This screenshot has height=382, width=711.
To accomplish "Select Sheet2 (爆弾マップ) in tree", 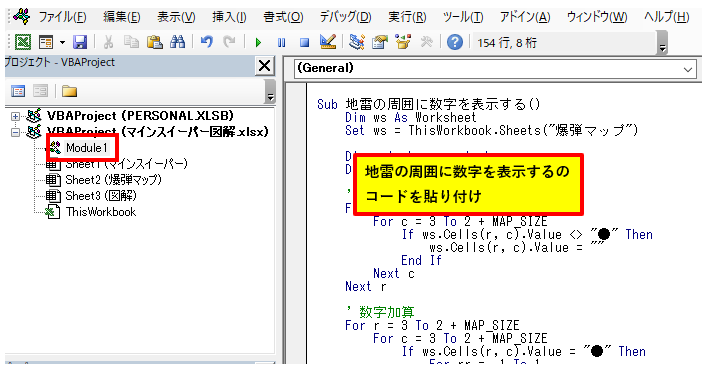I will tap(113, 180).
